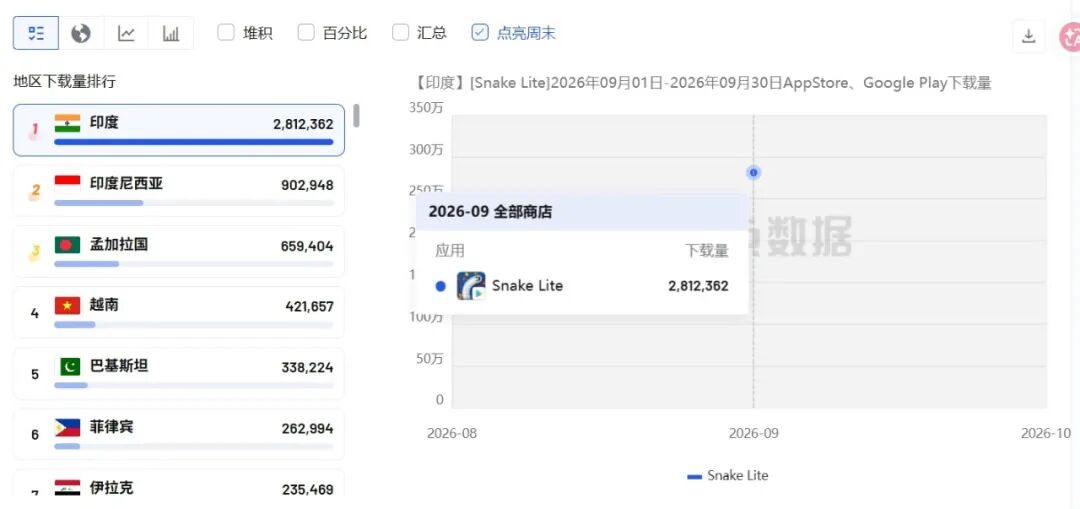Select the 孟加拉国 ranking row
1080x509 pixels.
[x=179, y=251]
